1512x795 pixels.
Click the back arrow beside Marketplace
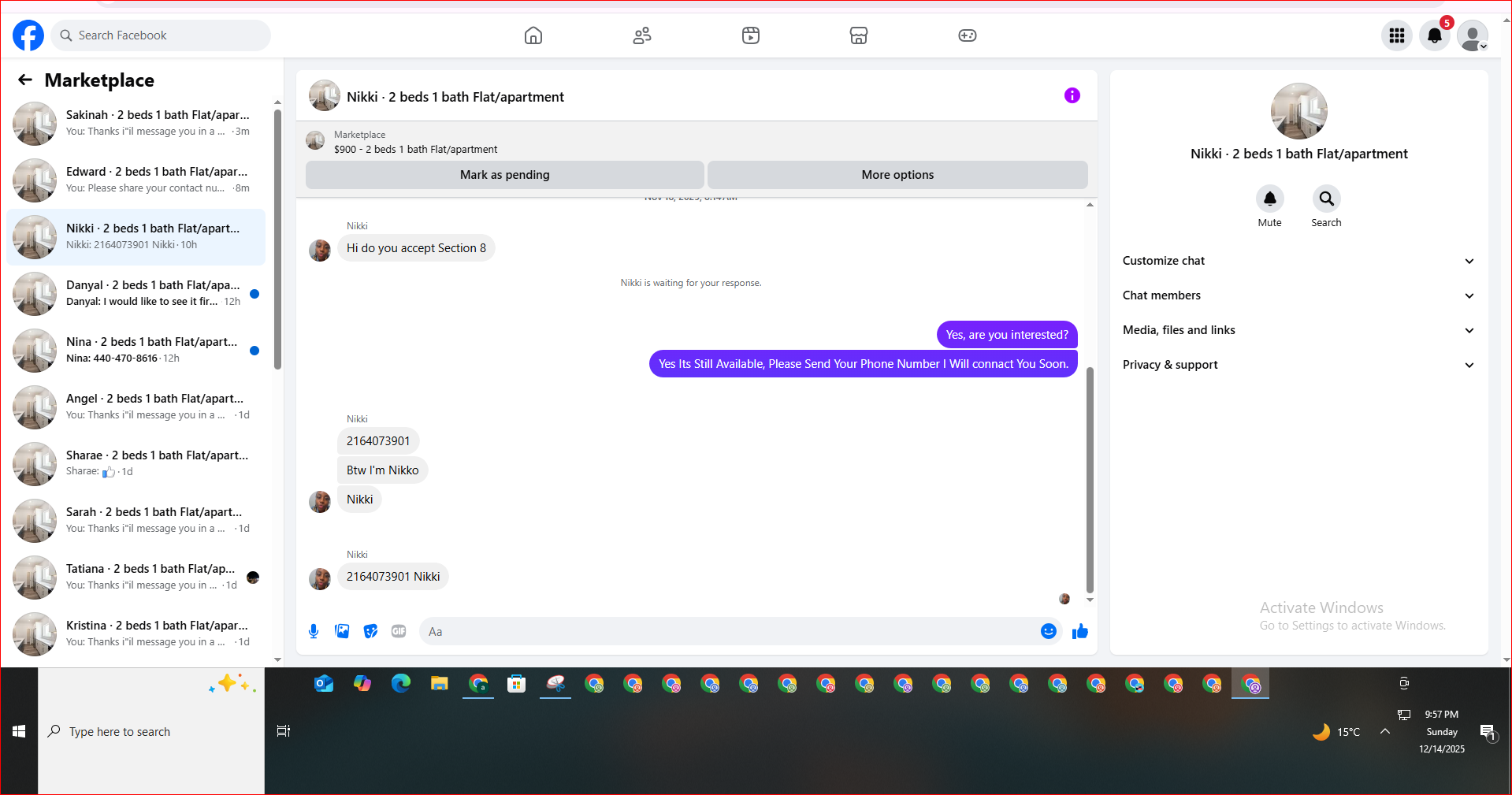point(25,80)
